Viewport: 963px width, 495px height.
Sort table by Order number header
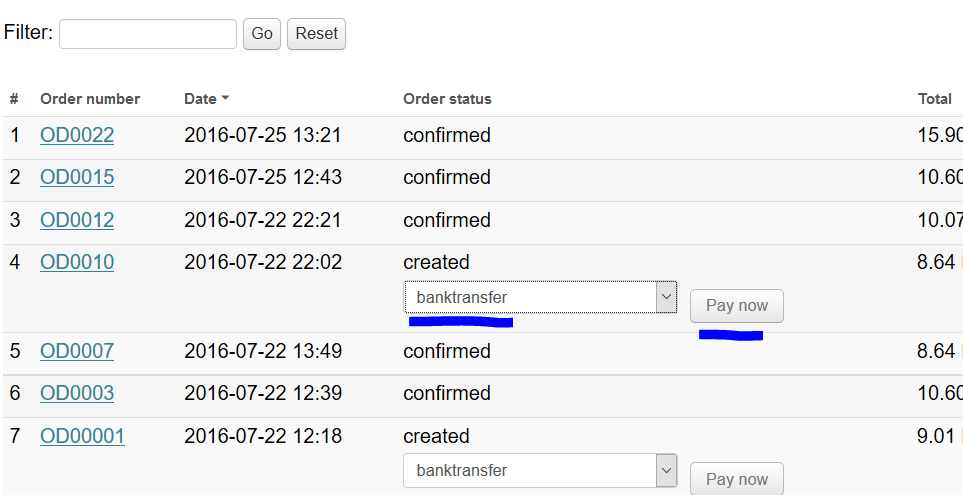click(90, 99)
